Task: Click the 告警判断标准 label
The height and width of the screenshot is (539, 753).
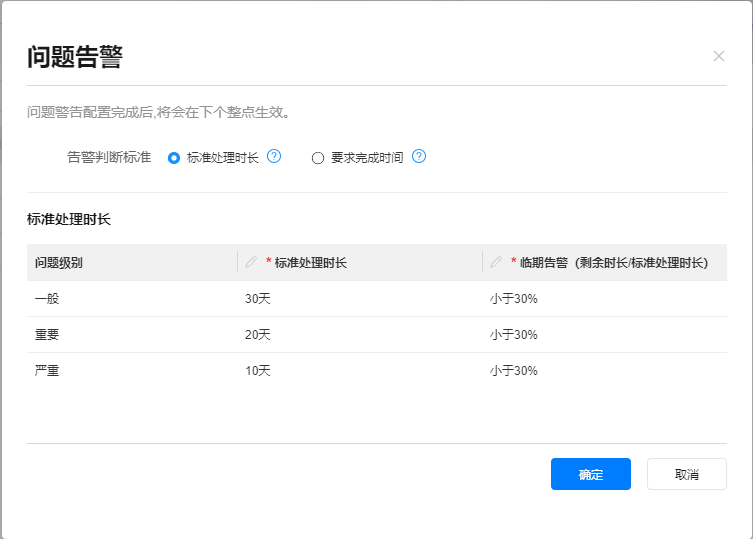Action: click(109, 157)
